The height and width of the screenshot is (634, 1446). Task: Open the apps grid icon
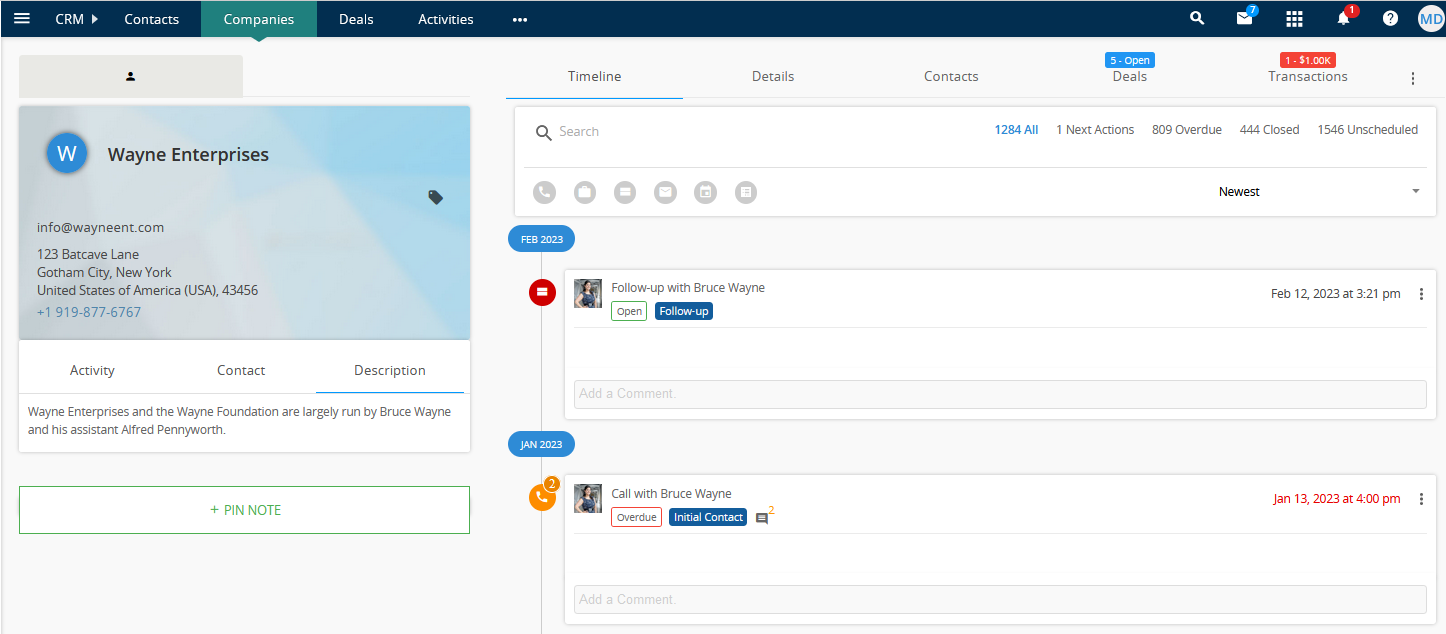coord(1294,19)
